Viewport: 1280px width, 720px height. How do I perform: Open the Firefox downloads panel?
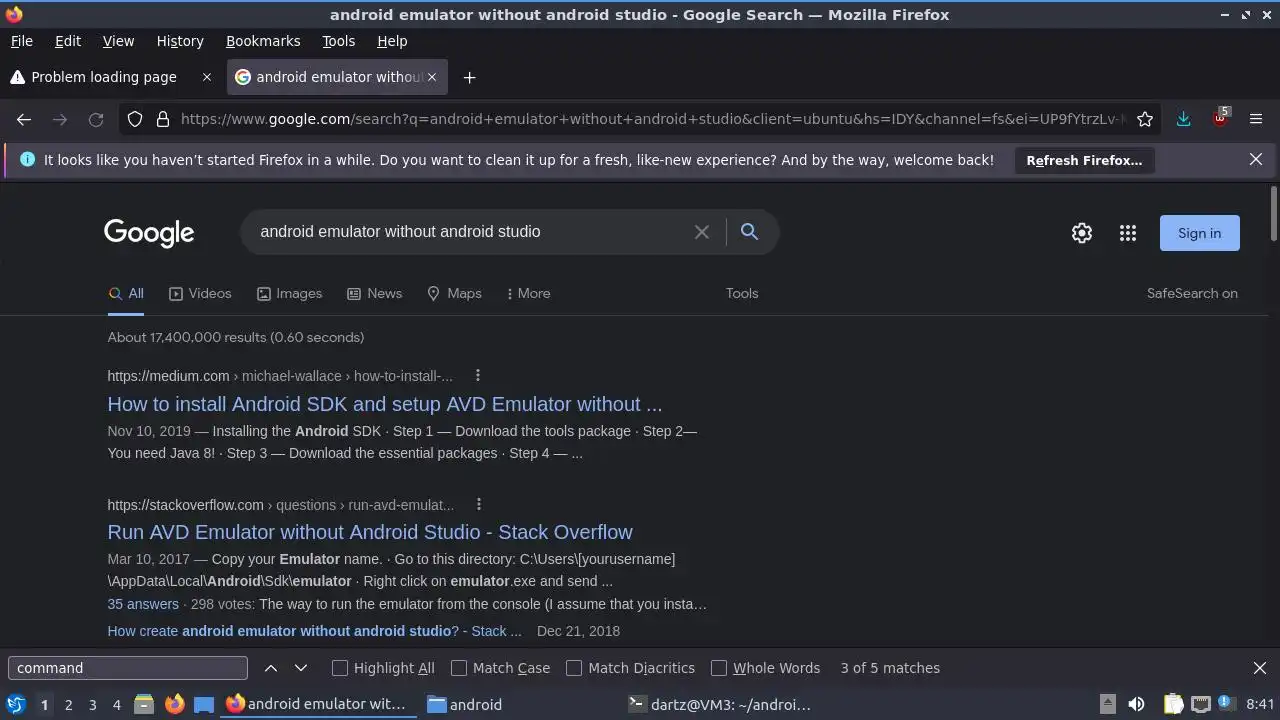(x=1183, y=119)
